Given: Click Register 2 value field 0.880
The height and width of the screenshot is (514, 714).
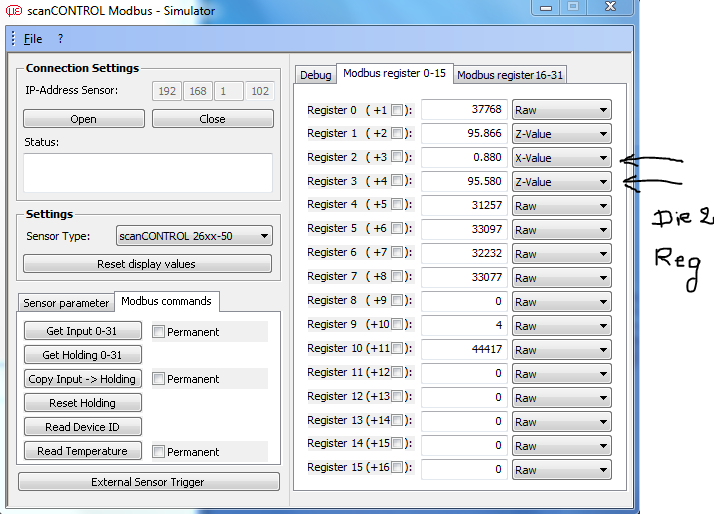Looking at the screenshot, I should pyautogui.click(x=464, y=158).
